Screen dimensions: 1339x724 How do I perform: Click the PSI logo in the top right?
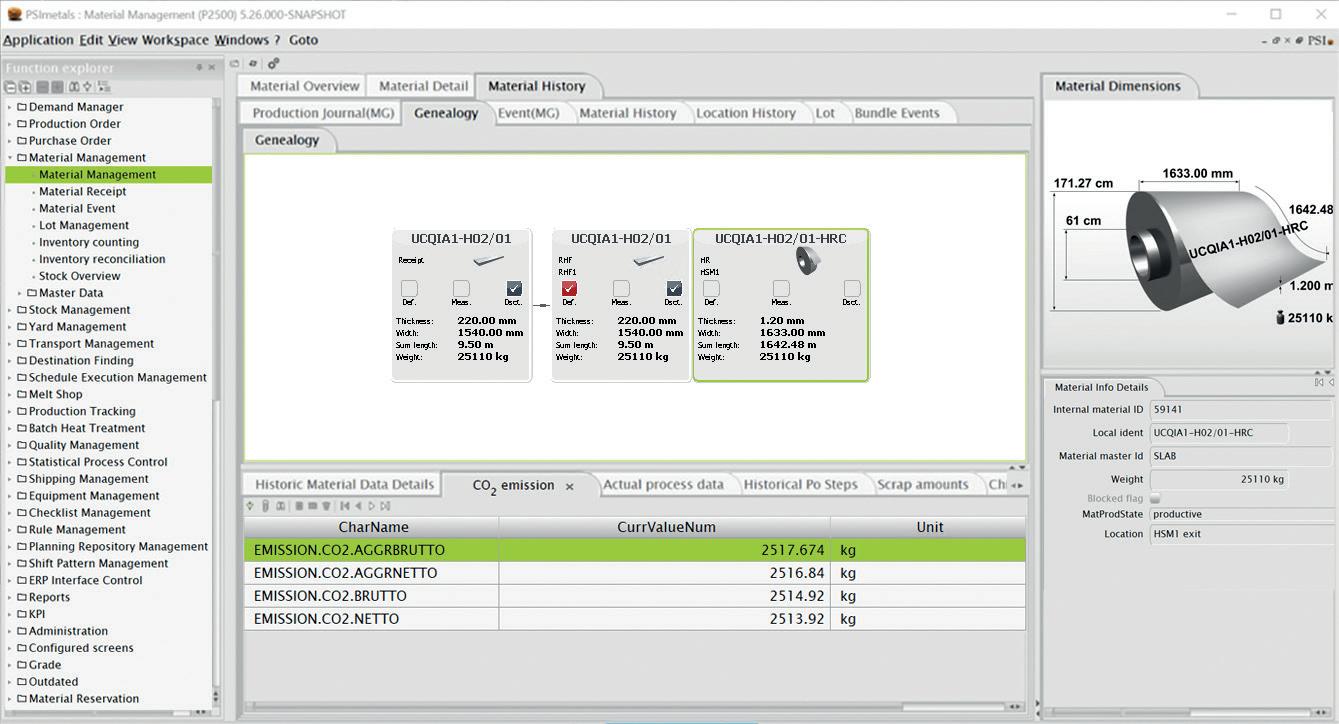coord(1320,41)
